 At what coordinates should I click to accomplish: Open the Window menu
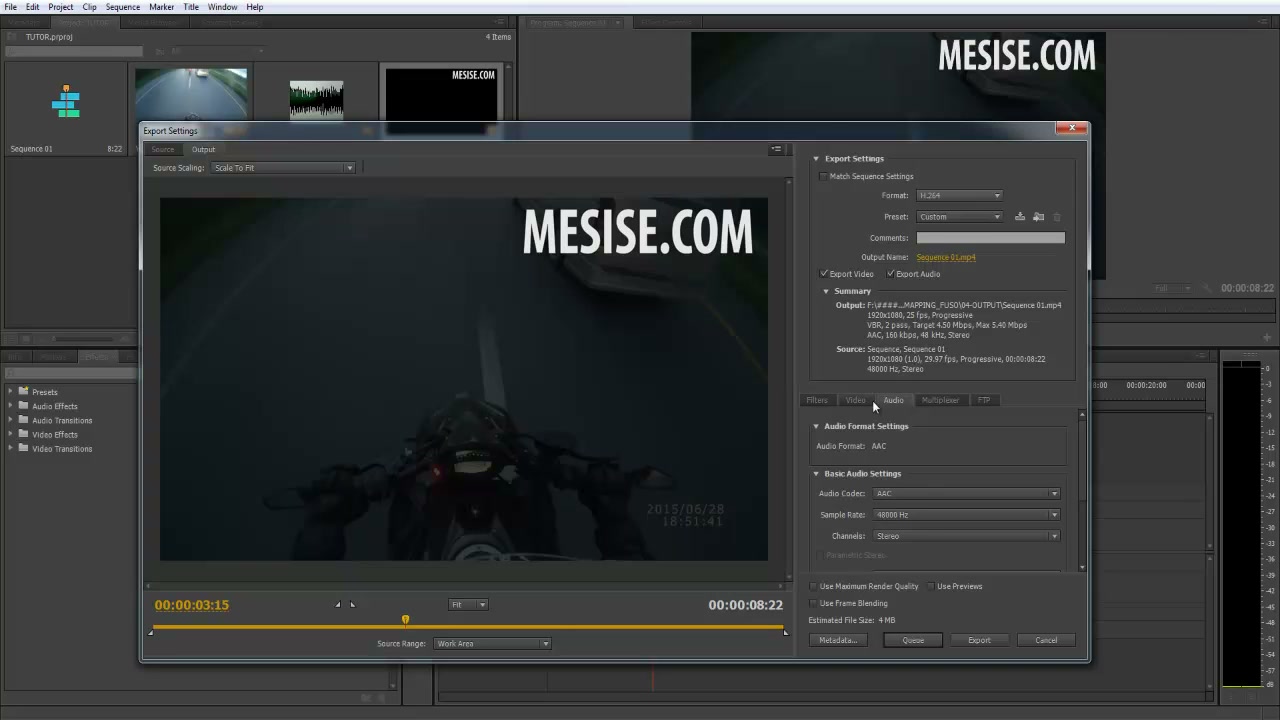[x=222, y=7]
